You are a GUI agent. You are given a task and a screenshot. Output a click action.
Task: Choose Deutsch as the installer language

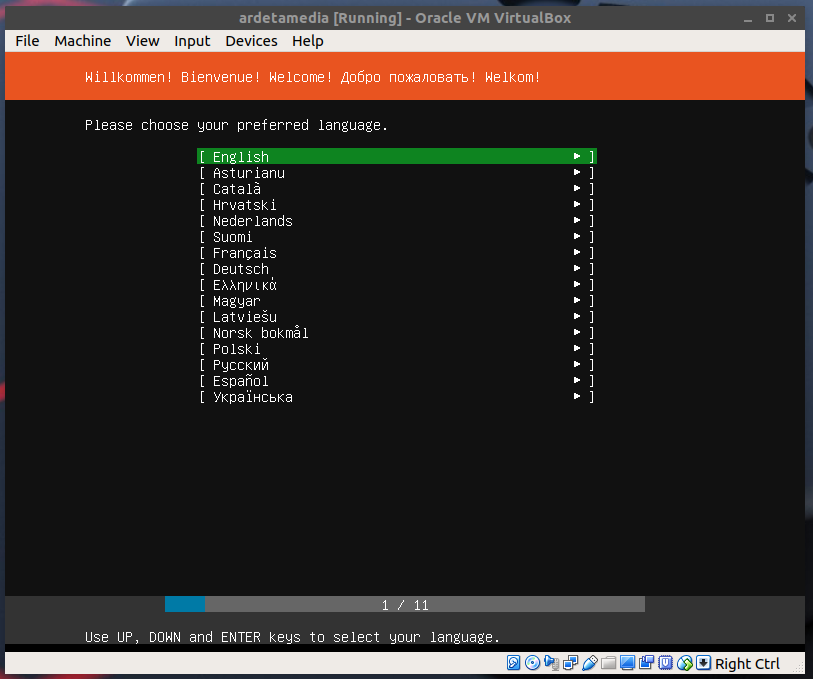(x=241, y=269)
